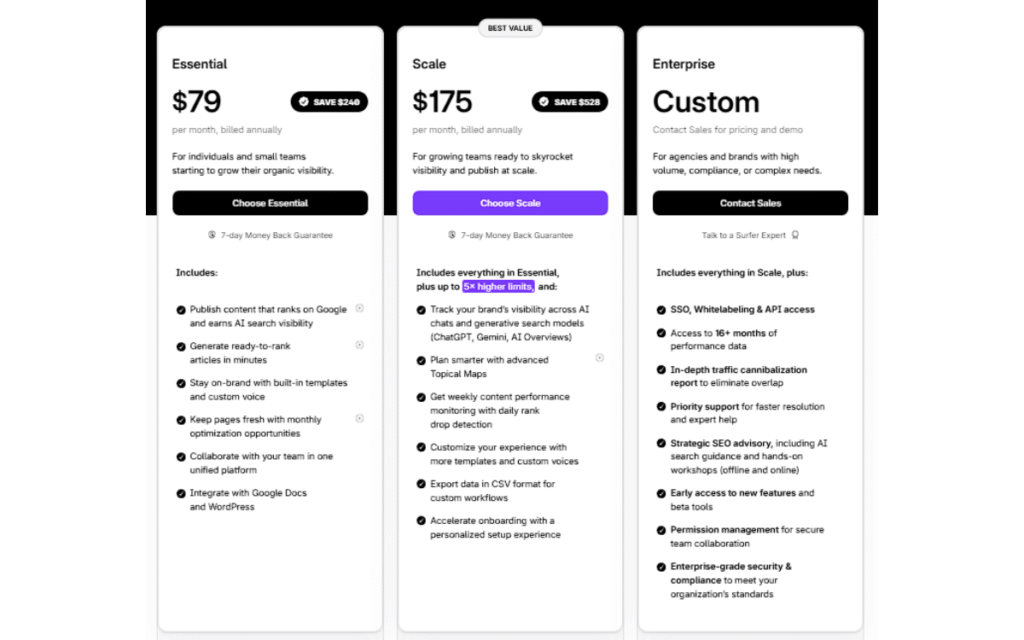This screenshot has width=1024, height=640.
Task: Expand the Generate ready-to-rank articles feature info
Action: point(360,345)
